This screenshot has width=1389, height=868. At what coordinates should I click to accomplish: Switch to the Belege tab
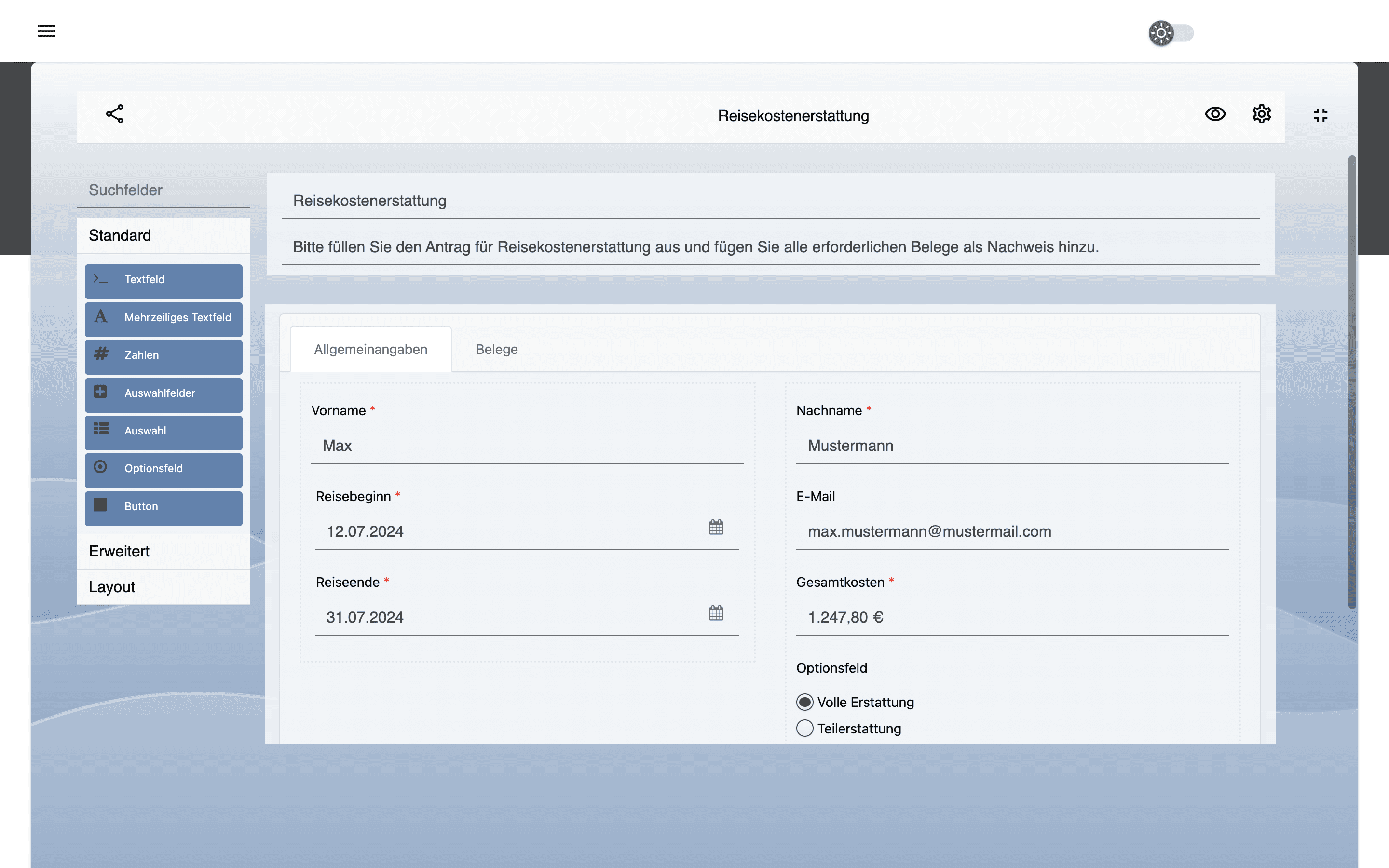click(x=496, y=349)
